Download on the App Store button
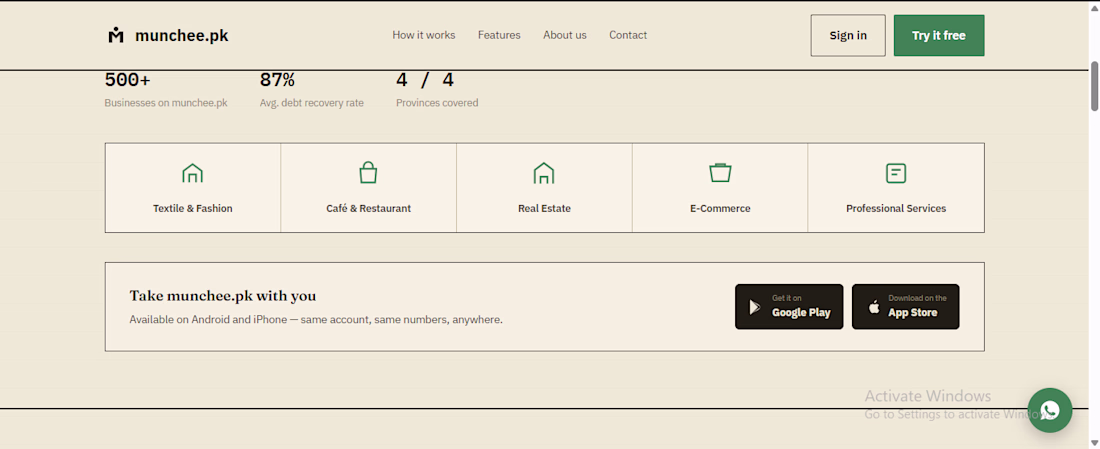This screenshot has width=1100, height=449. point(906,307)
